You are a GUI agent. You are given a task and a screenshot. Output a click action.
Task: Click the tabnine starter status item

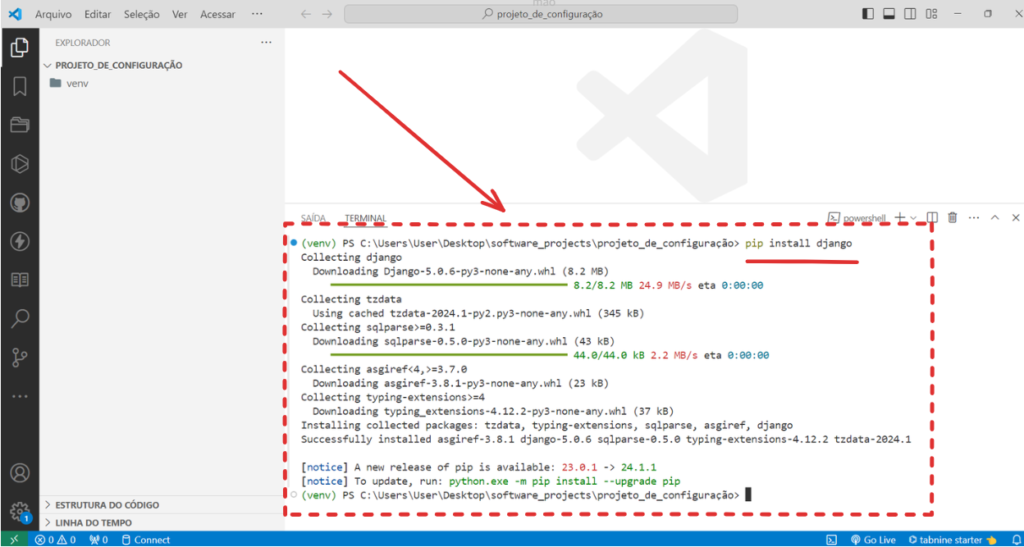point(952,540)
